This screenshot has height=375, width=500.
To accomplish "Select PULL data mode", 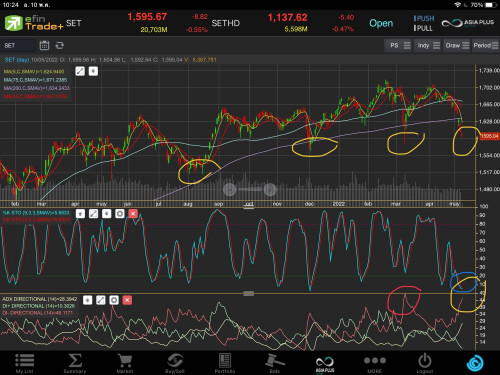I will pyautogui.click(x=423, y=28).
